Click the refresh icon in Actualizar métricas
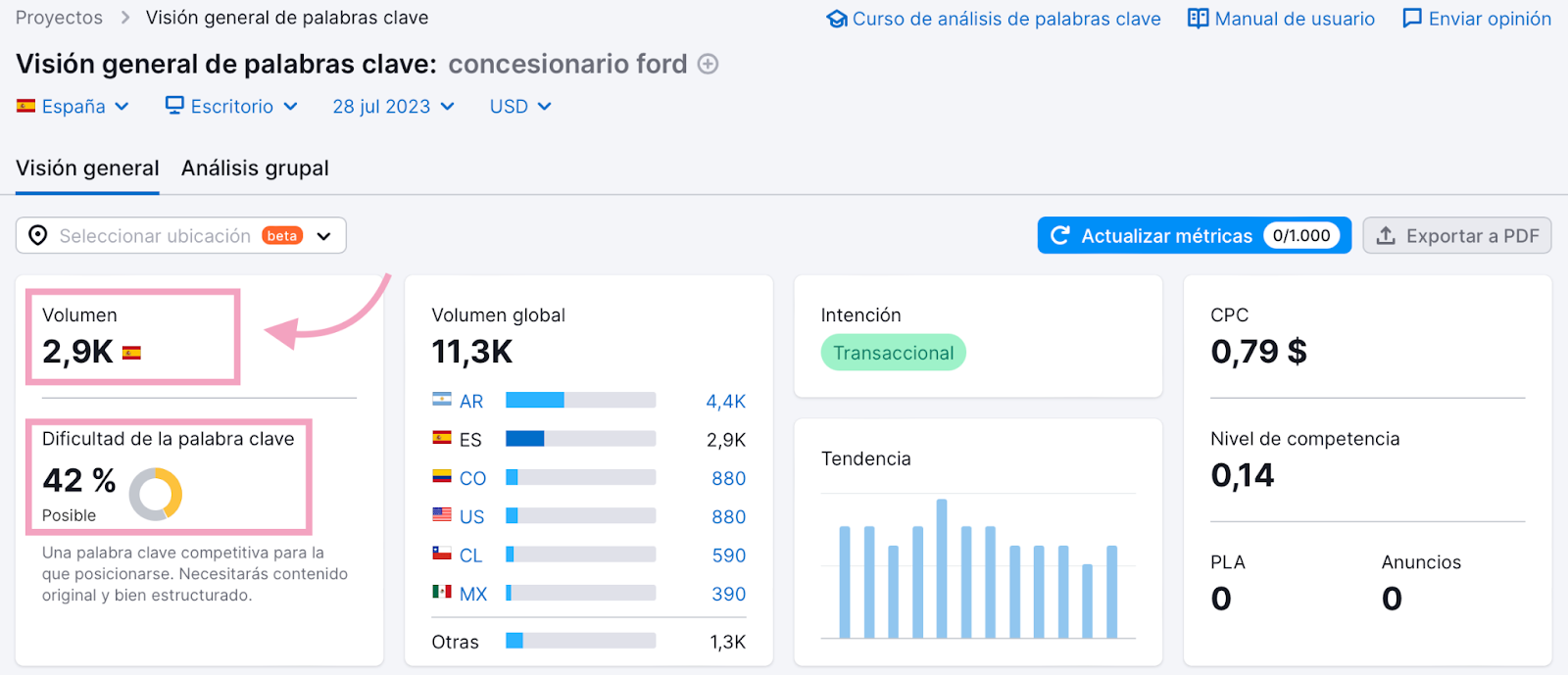 pyautogui.click(x=1059, y=235)
